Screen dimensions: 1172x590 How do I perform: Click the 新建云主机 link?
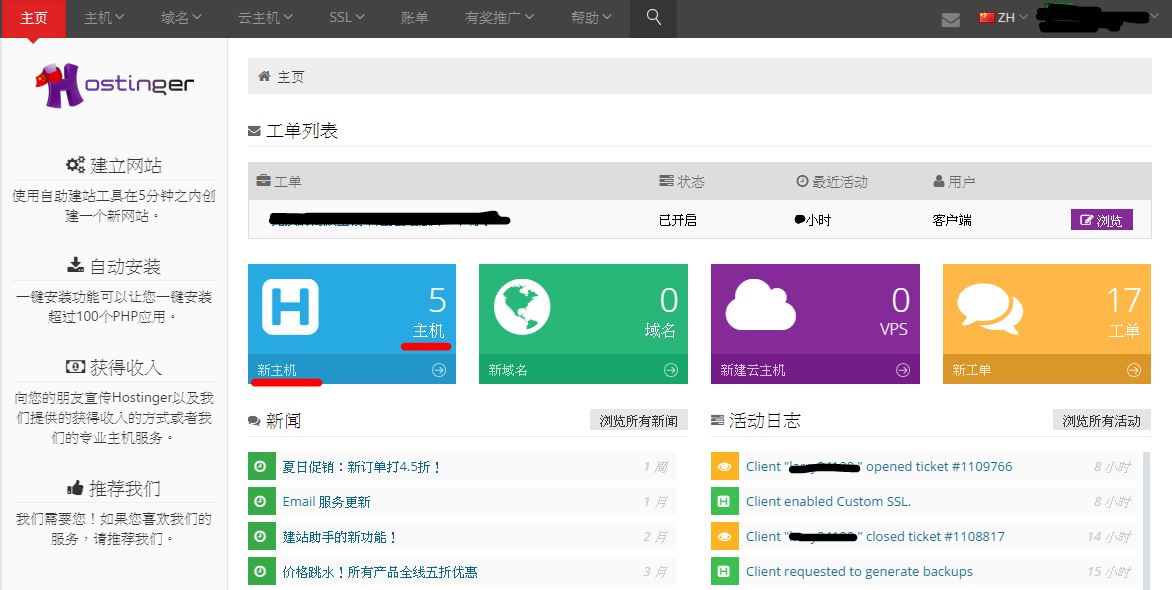[x=753, y=370]
